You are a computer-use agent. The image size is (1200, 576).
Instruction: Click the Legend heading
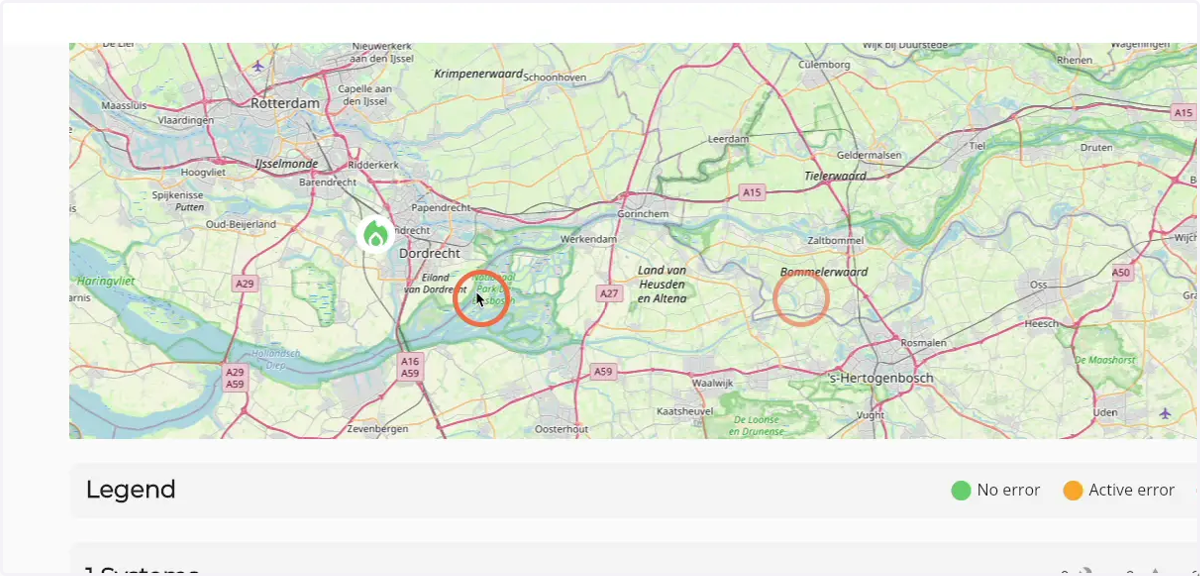pos(131,490)
